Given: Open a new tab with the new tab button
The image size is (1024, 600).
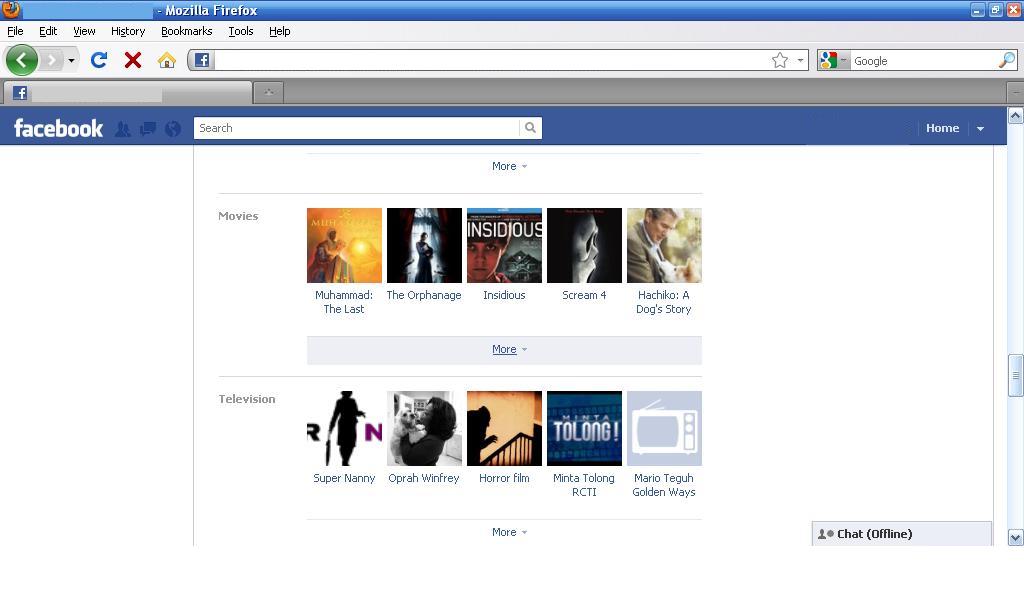Looking at the screenshot, I should tap(269, 93).
